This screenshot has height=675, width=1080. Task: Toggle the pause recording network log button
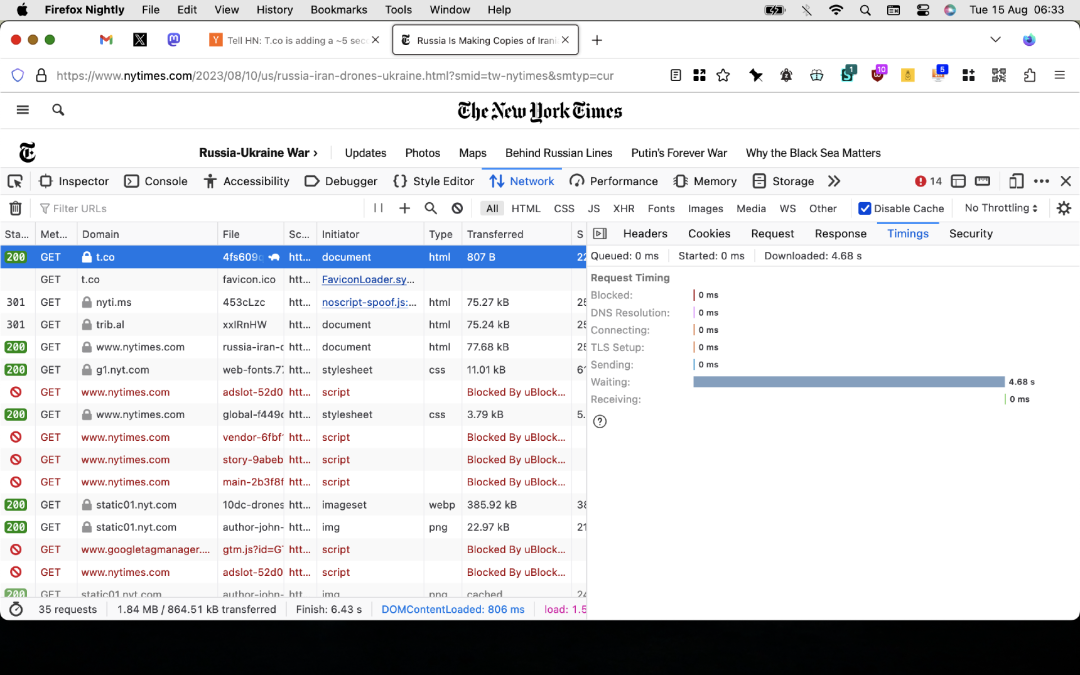click(x=378, y=208)
